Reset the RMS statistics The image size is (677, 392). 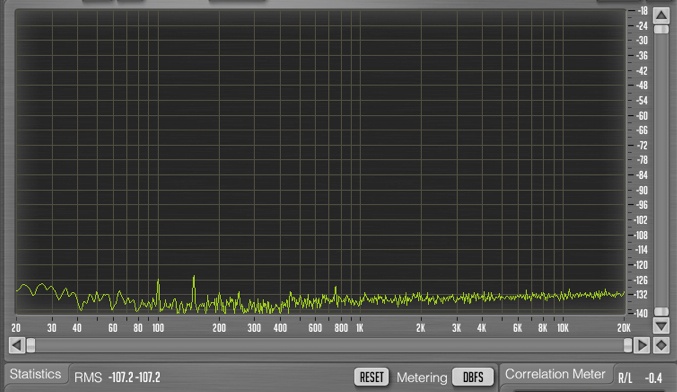(x=371, y=377)
